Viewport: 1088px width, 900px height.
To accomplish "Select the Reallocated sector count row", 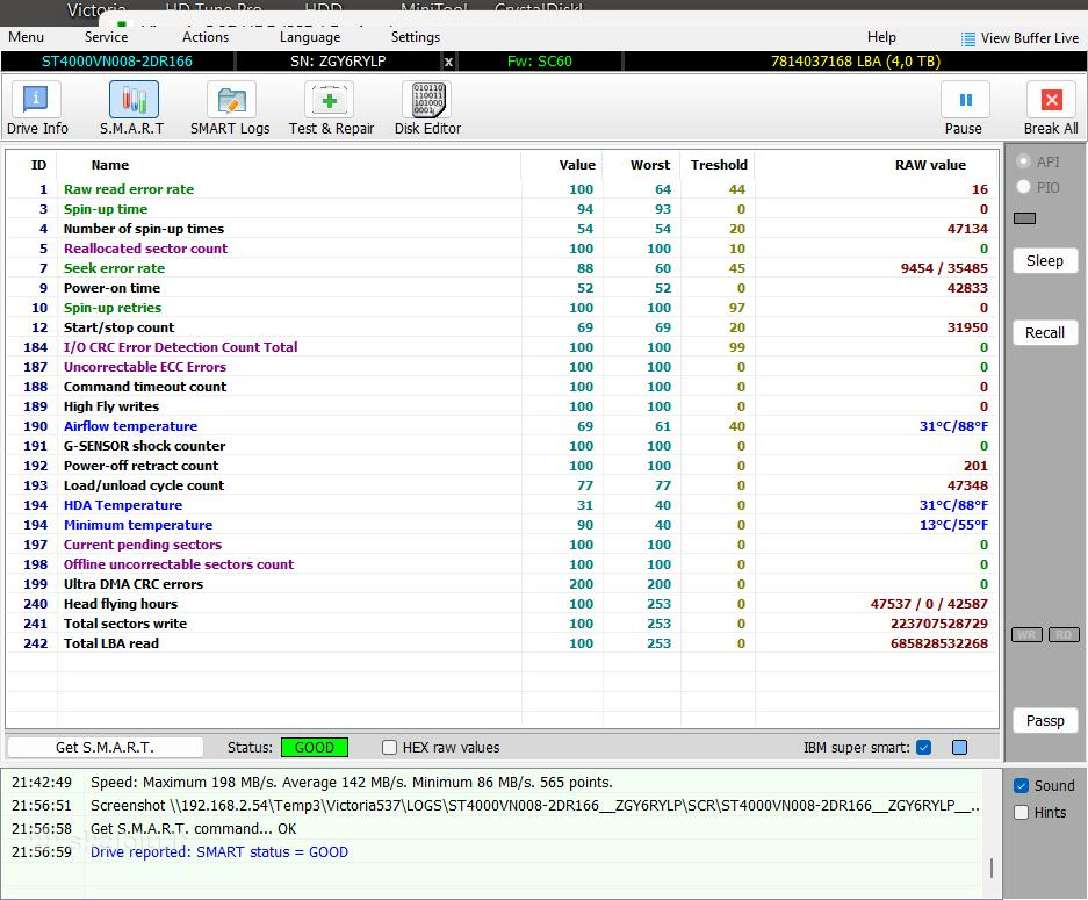I will pyautogui.click(x=502, y=248).
